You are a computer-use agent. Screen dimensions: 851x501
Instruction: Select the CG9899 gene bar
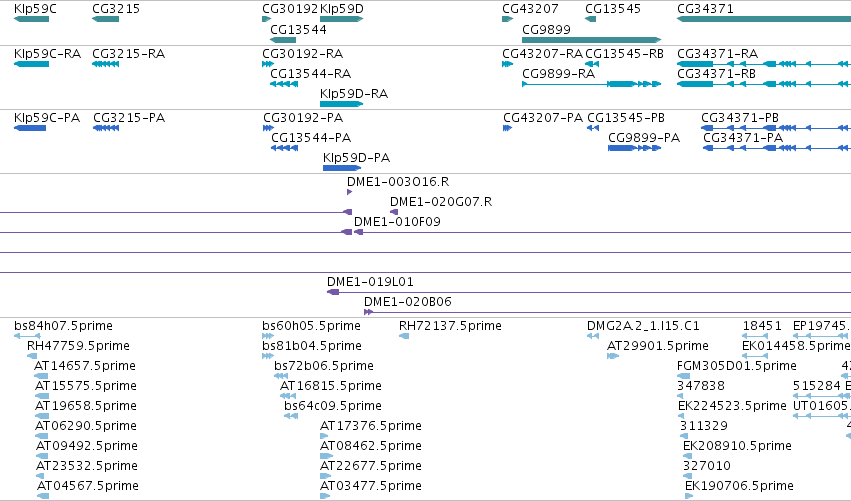tap(592, 40)
